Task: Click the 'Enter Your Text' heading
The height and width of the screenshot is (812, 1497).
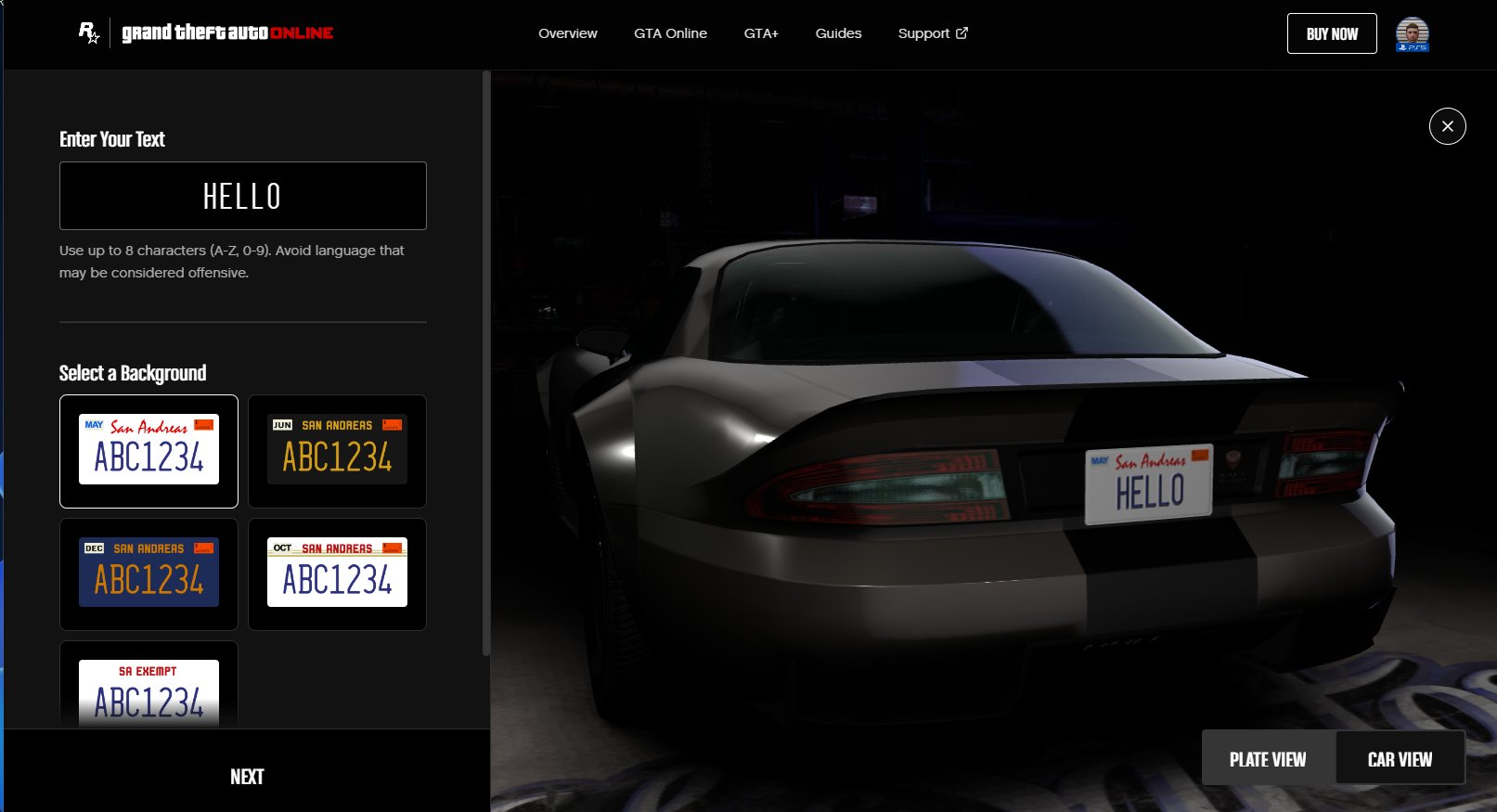Action: [112, 139]
